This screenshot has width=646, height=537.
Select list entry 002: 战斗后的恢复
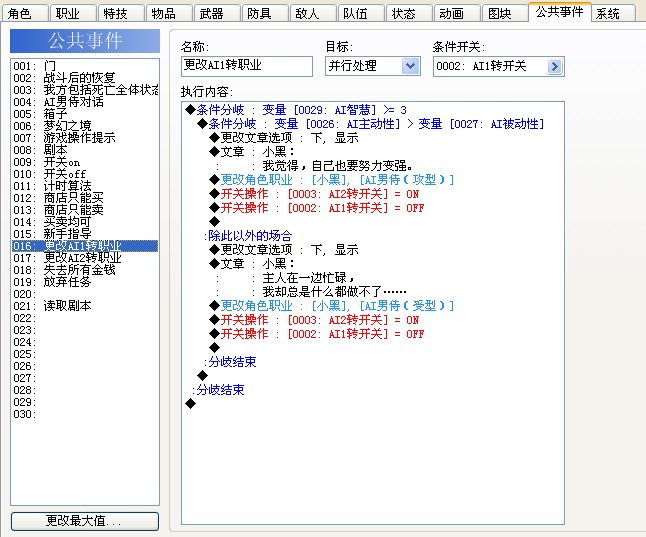coord(84,78)
